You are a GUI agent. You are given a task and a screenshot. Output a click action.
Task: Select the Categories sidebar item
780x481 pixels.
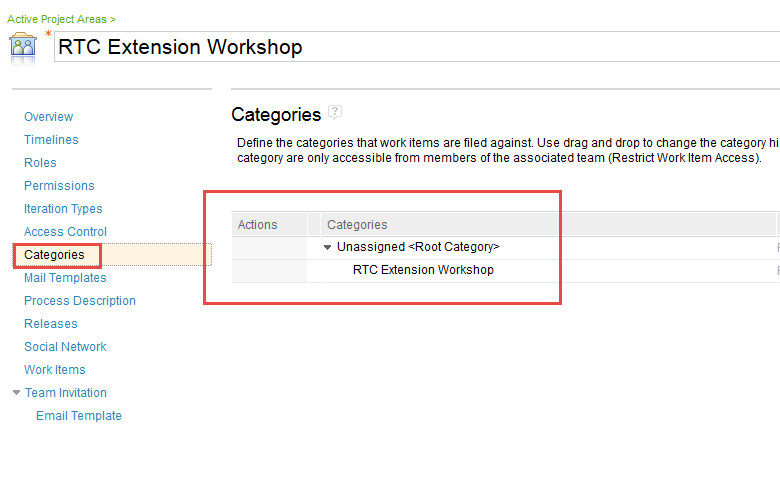pos(54,255)
